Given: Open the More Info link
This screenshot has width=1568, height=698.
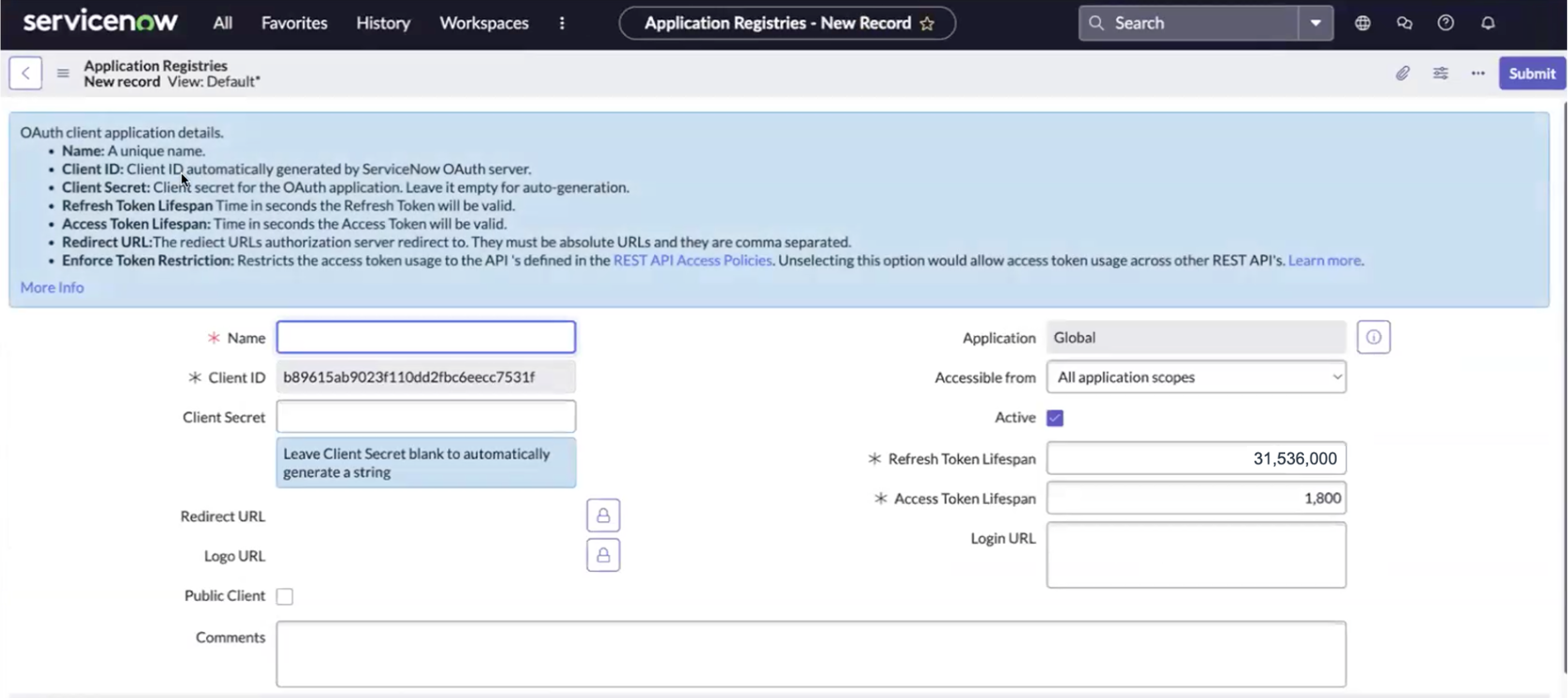Looking at the screenshot, I should 52,287.
